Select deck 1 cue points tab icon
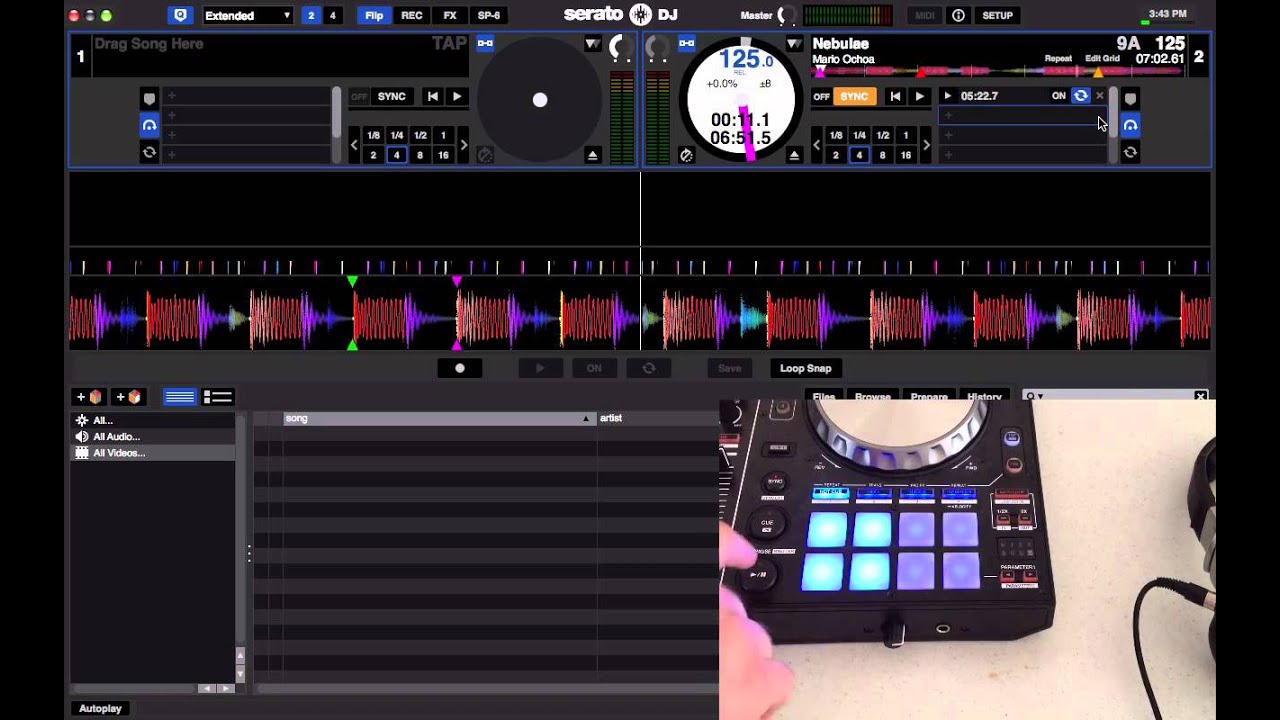Image resolution: width=1280 pixels, height=720 pixels. 149,99
